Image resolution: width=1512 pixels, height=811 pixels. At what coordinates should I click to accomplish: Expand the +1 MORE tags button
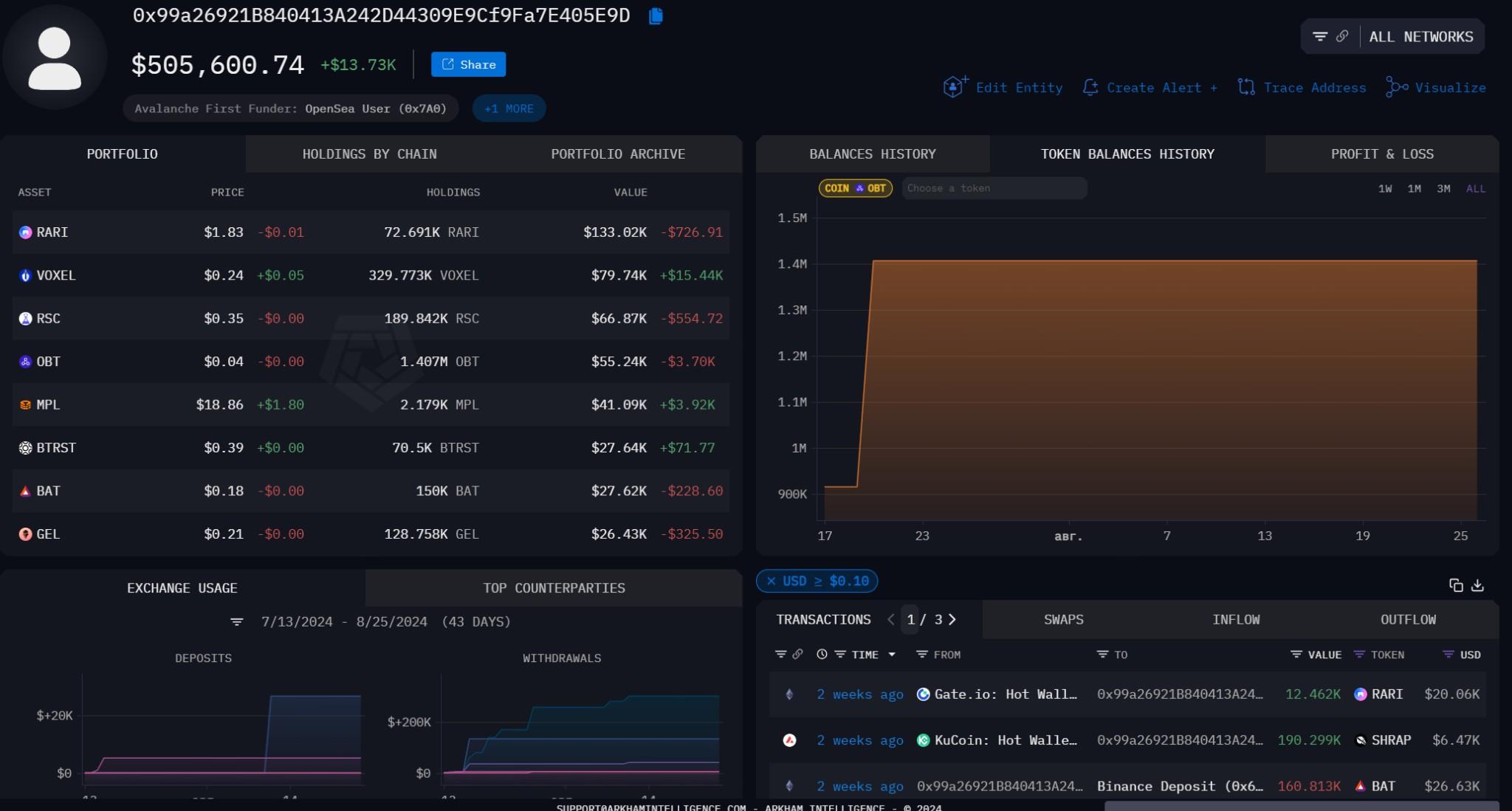509,108
